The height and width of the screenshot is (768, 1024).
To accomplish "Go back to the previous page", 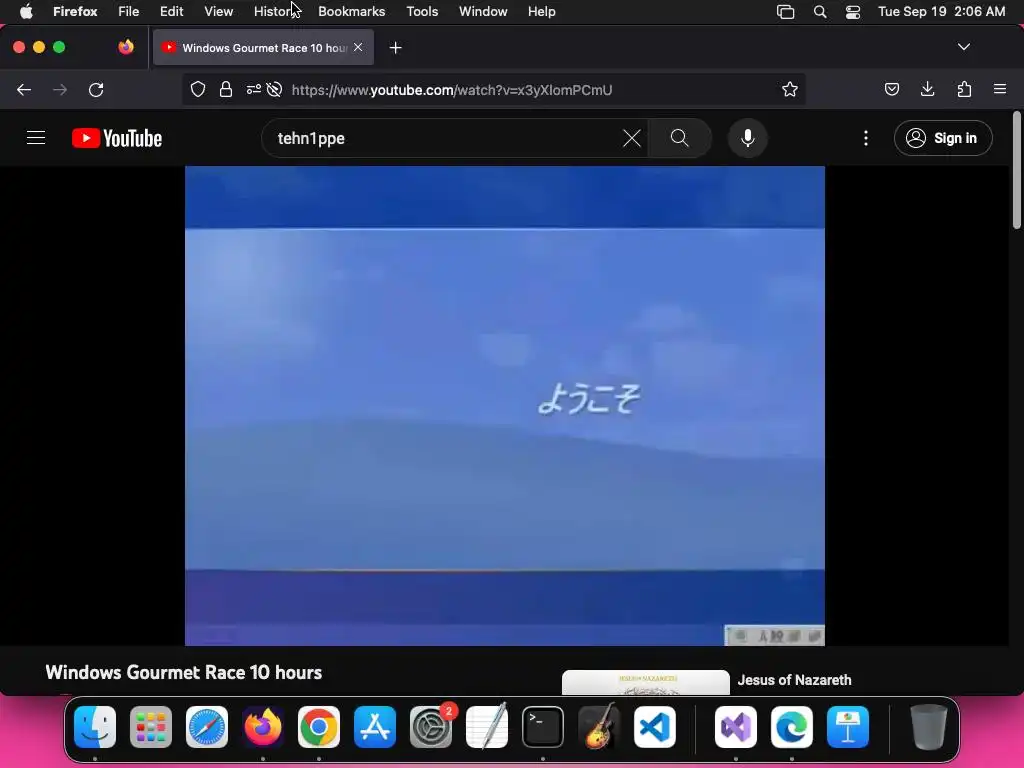I will click(x=24, y=89).
